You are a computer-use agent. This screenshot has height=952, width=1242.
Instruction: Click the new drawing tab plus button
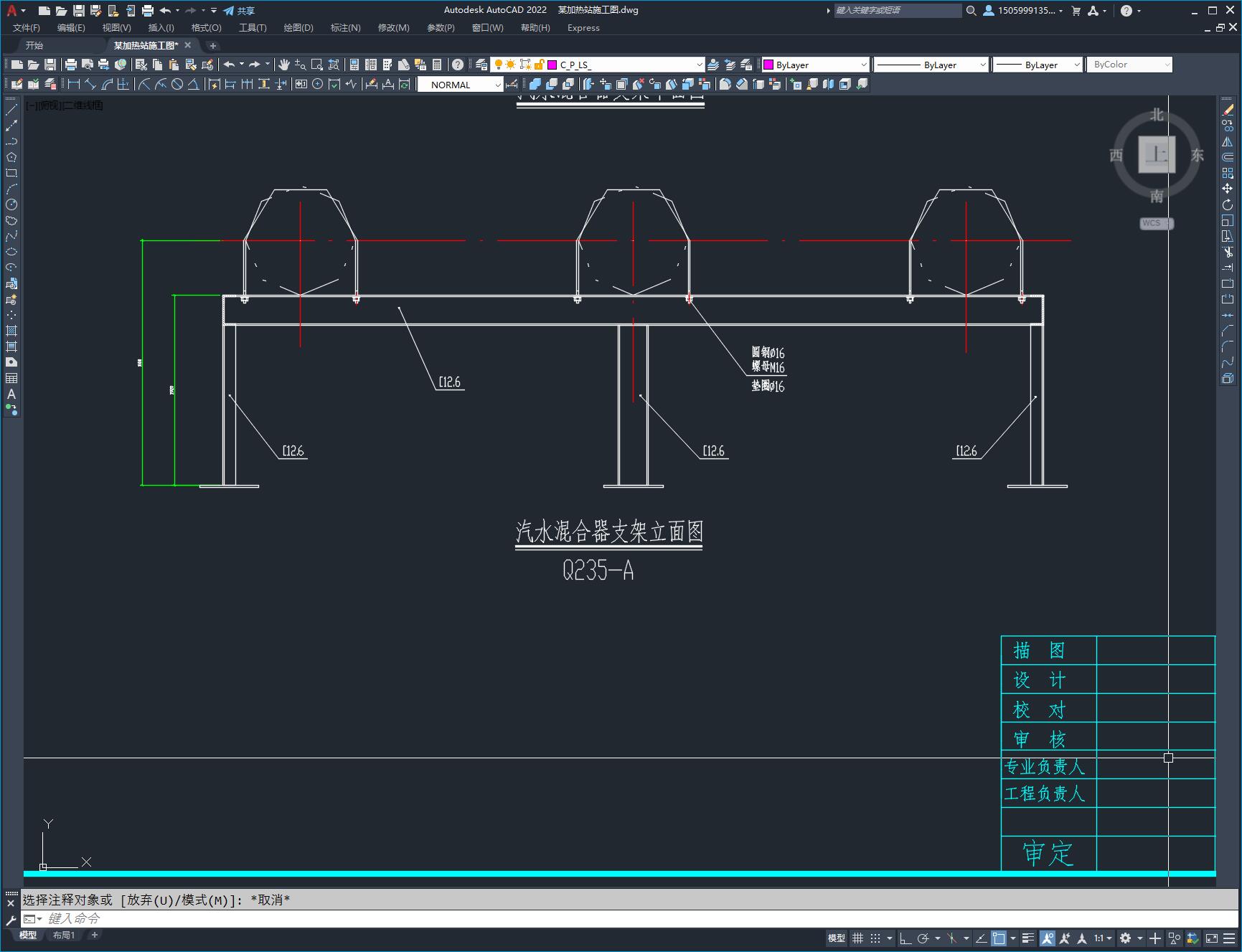click(x=212, y=45)
